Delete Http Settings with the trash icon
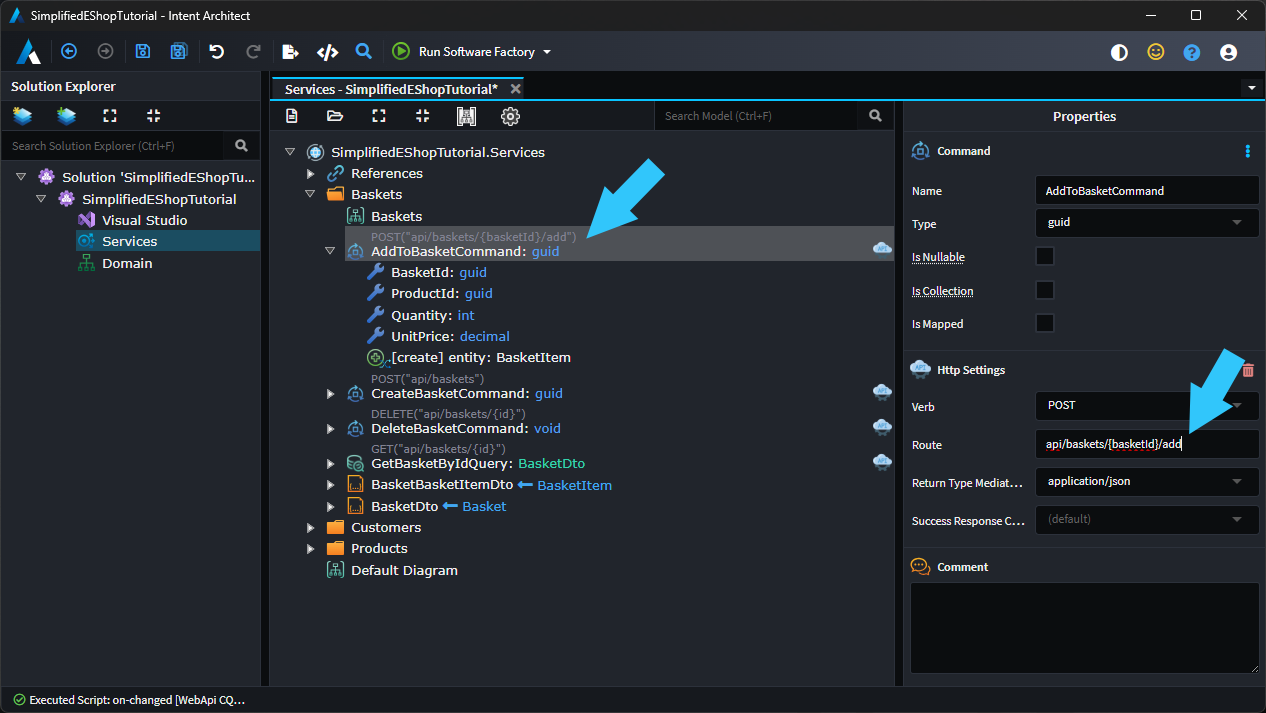 tap(1248, 370)
